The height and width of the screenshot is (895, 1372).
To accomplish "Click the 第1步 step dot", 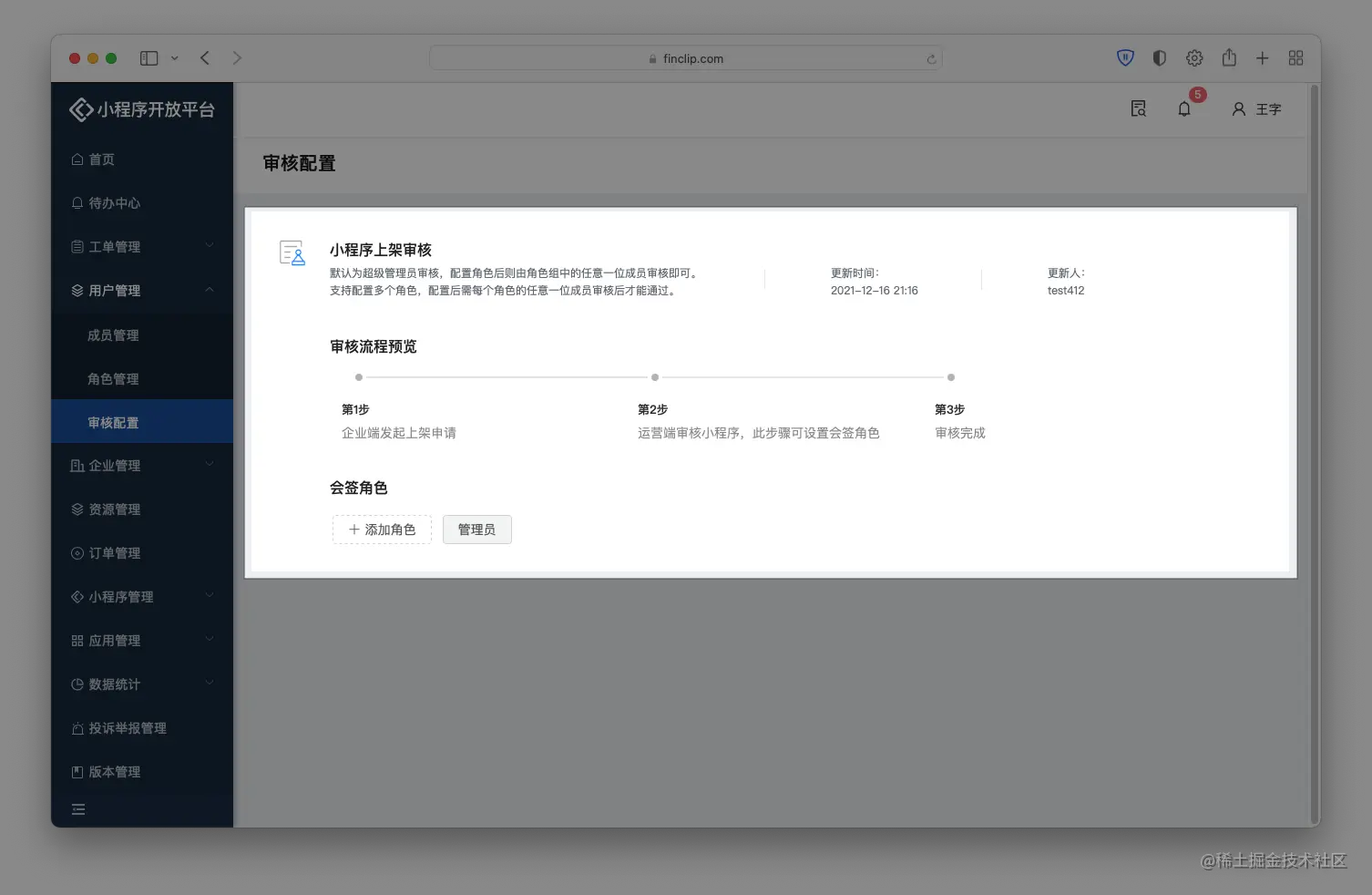I will (359, 377).
